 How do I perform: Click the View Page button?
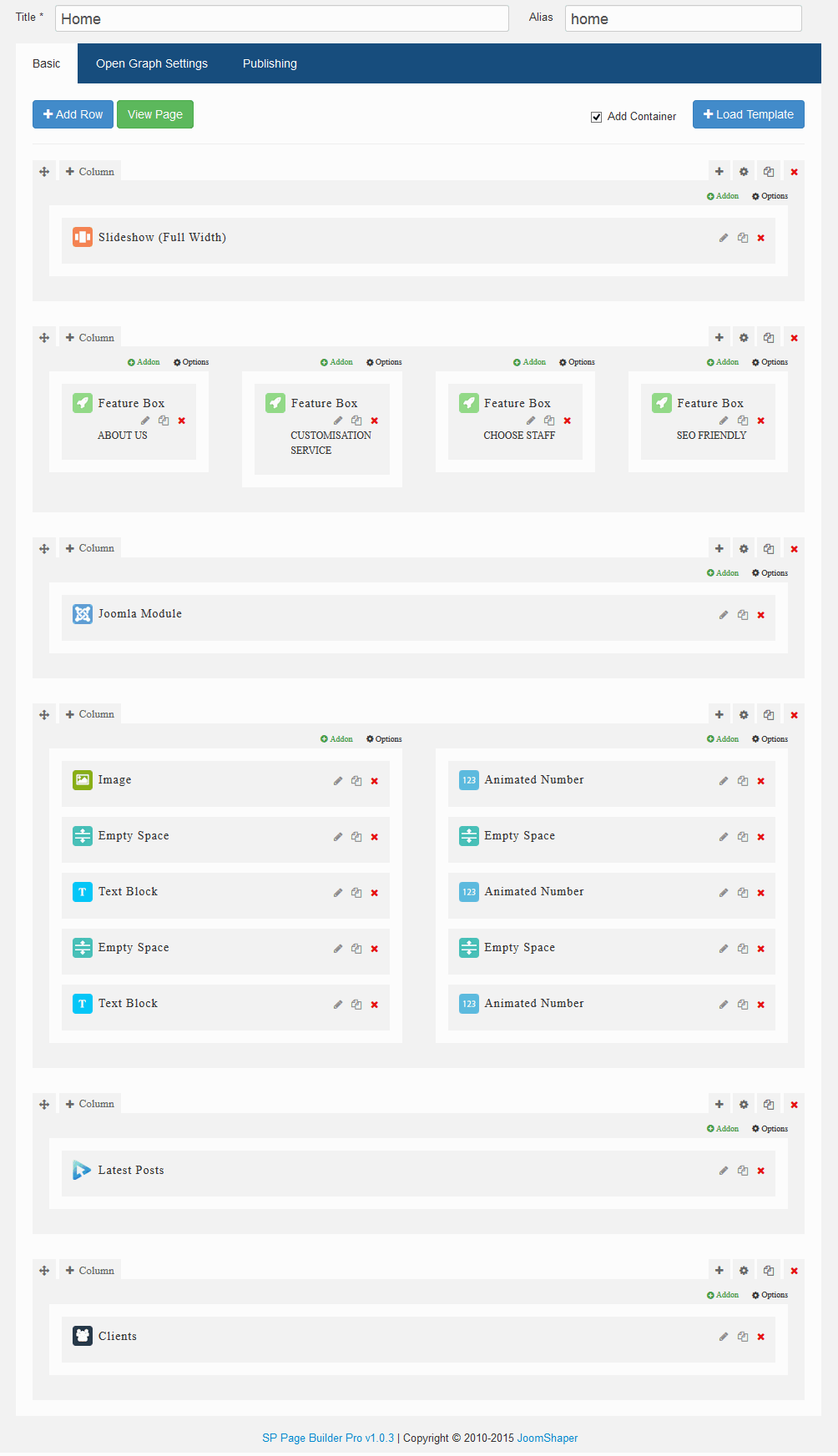pos(155,114)
